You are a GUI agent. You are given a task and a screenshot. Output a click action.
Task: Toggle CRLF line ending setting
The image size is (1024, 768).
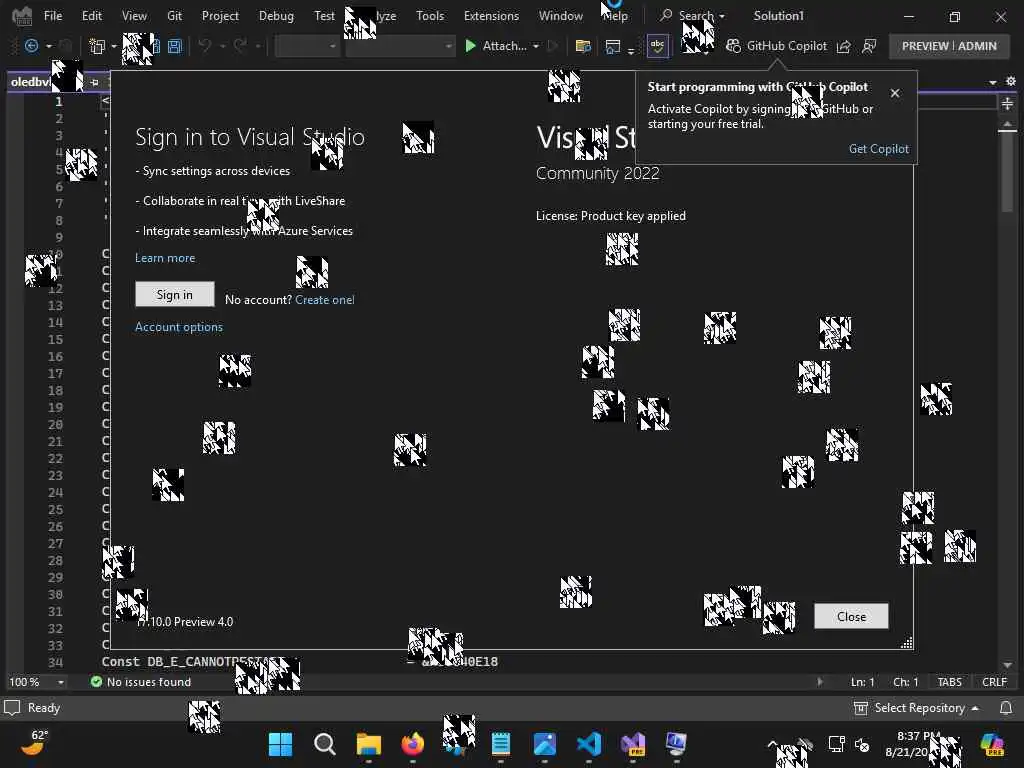click(994, 682)
